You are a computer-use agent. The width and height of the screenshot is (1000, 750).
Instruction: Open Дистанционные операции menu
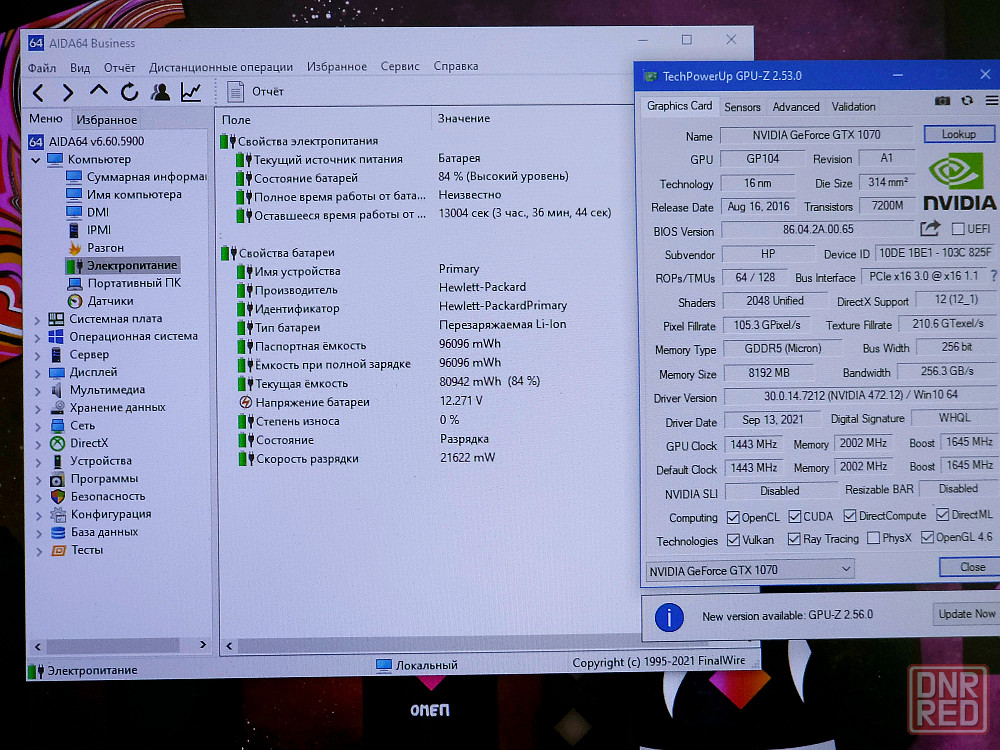(221, 67)
